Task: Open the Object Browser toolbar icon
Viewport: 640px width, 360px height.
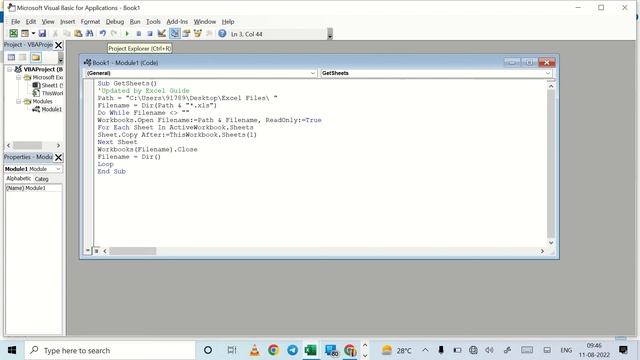Action: [x=198, y=33]
